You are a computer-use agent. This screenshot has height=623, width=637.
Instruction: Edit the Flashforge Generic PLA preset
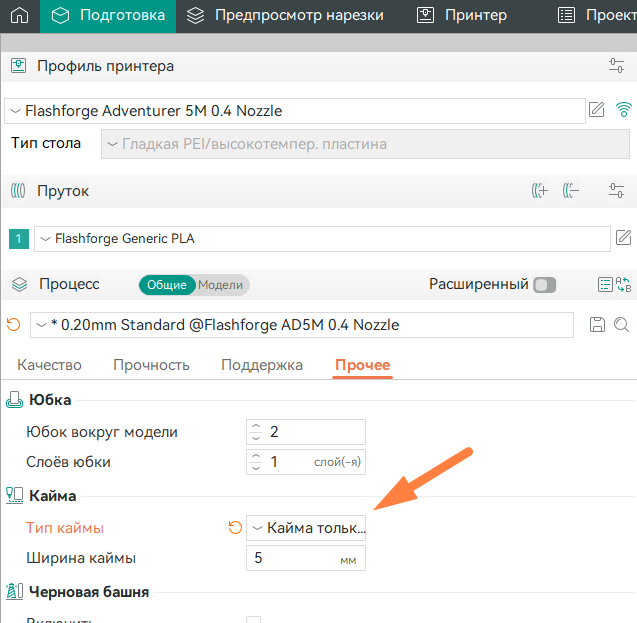click(x=623, y=238)
